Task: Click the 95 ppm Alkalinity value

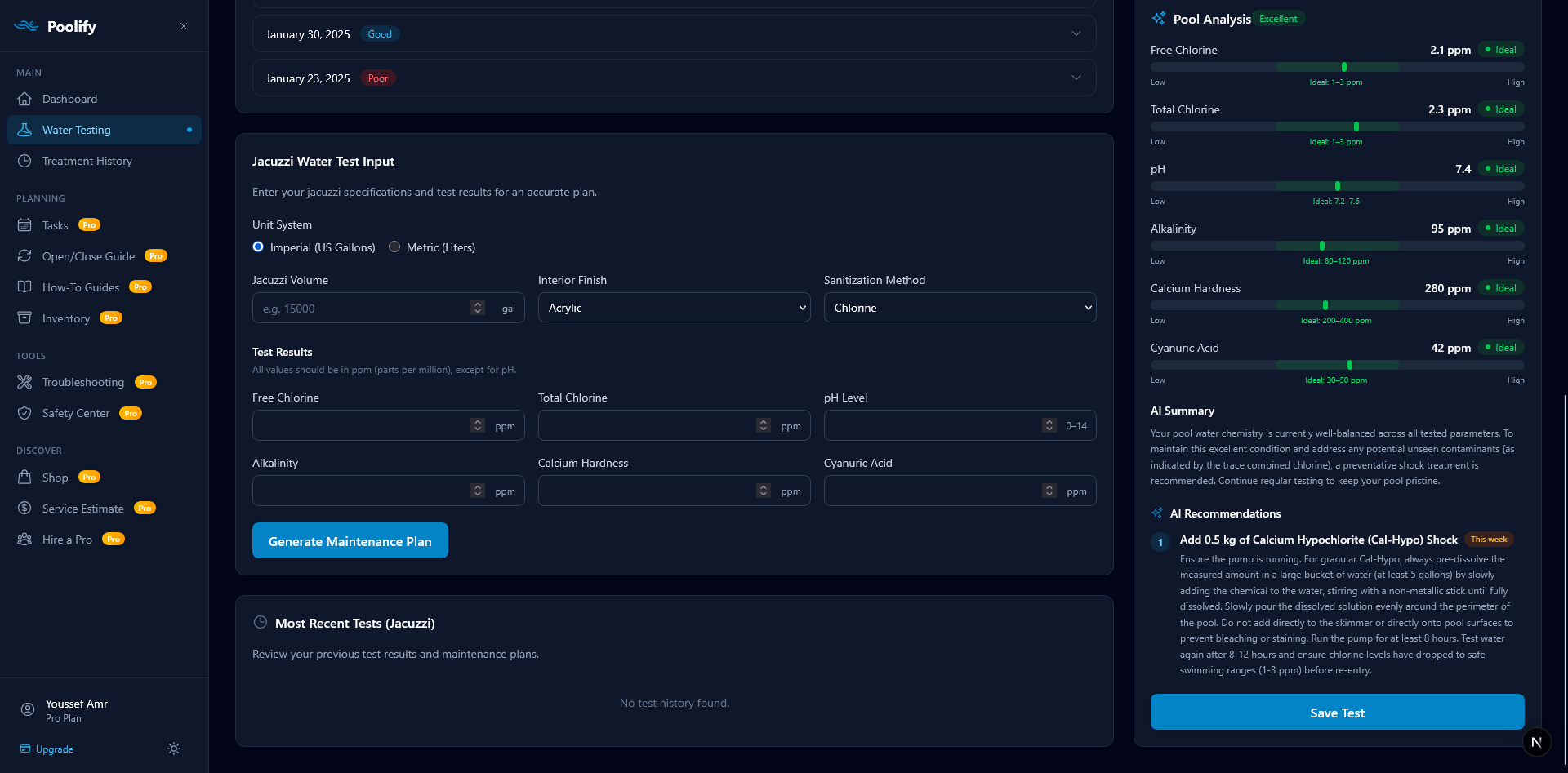Action: tap(1450, 229)
